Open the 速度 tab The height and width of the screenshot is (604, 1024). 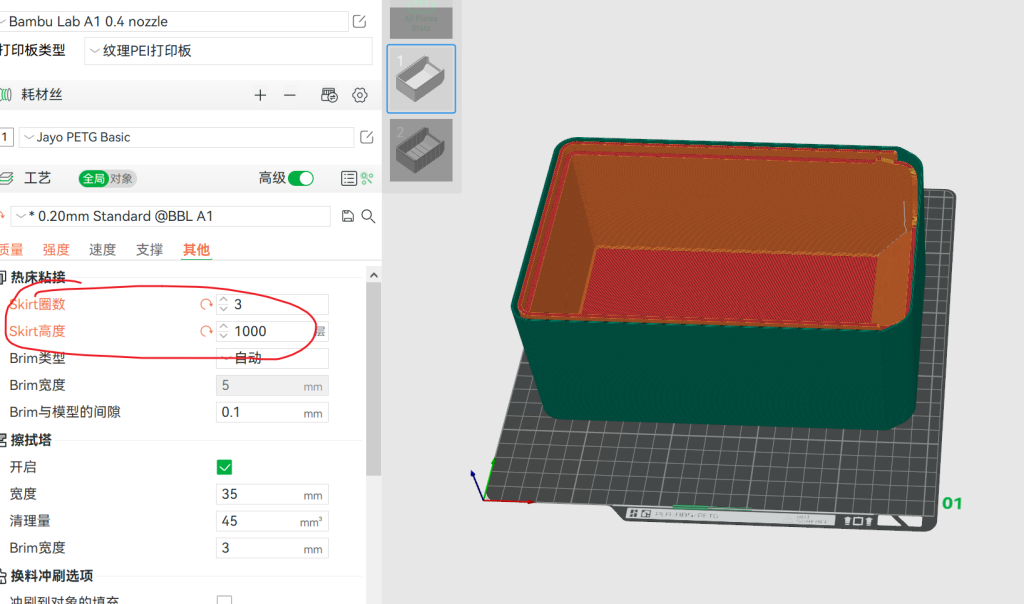[x=102, y=250]
